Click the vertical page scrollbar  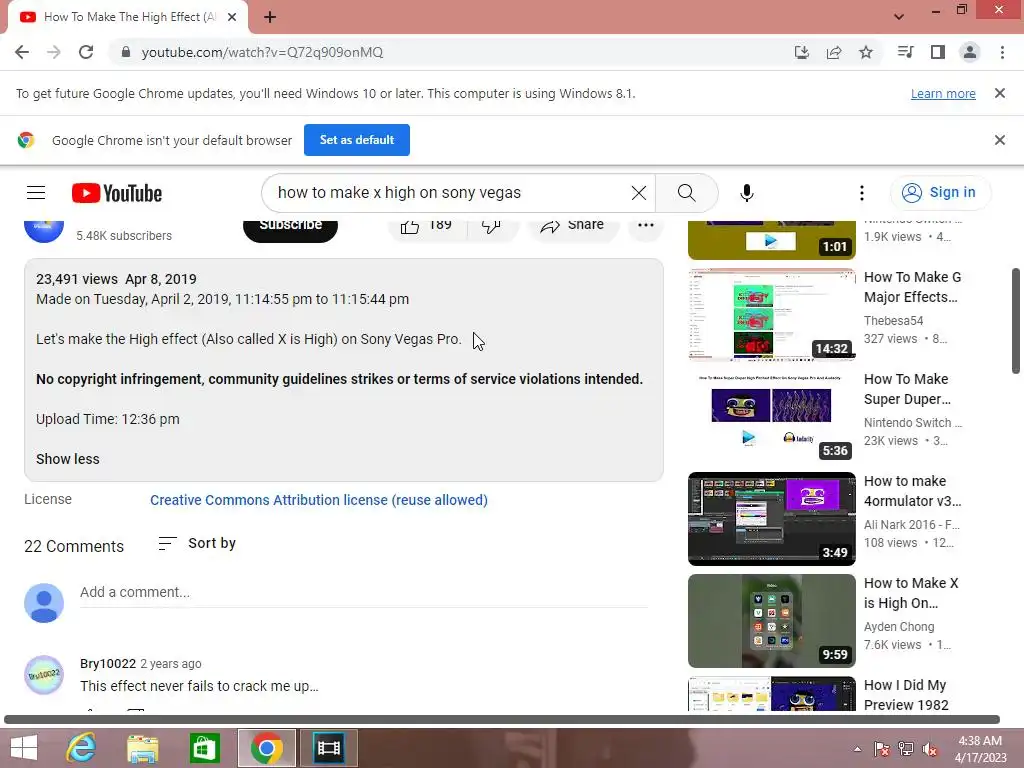coord(1016,320)
